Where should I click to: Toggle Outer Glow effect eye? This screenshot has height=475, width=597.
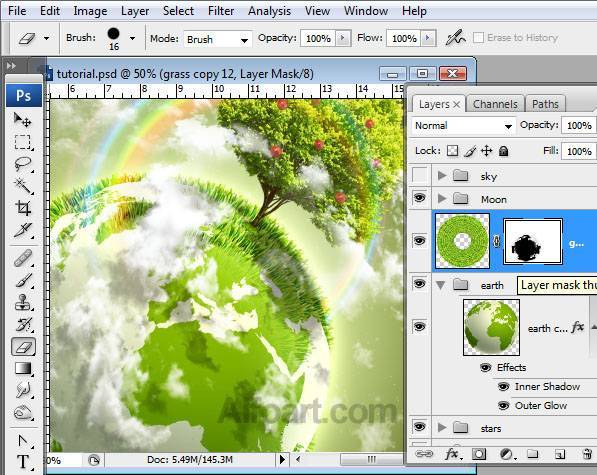click(x=503, y=406)
